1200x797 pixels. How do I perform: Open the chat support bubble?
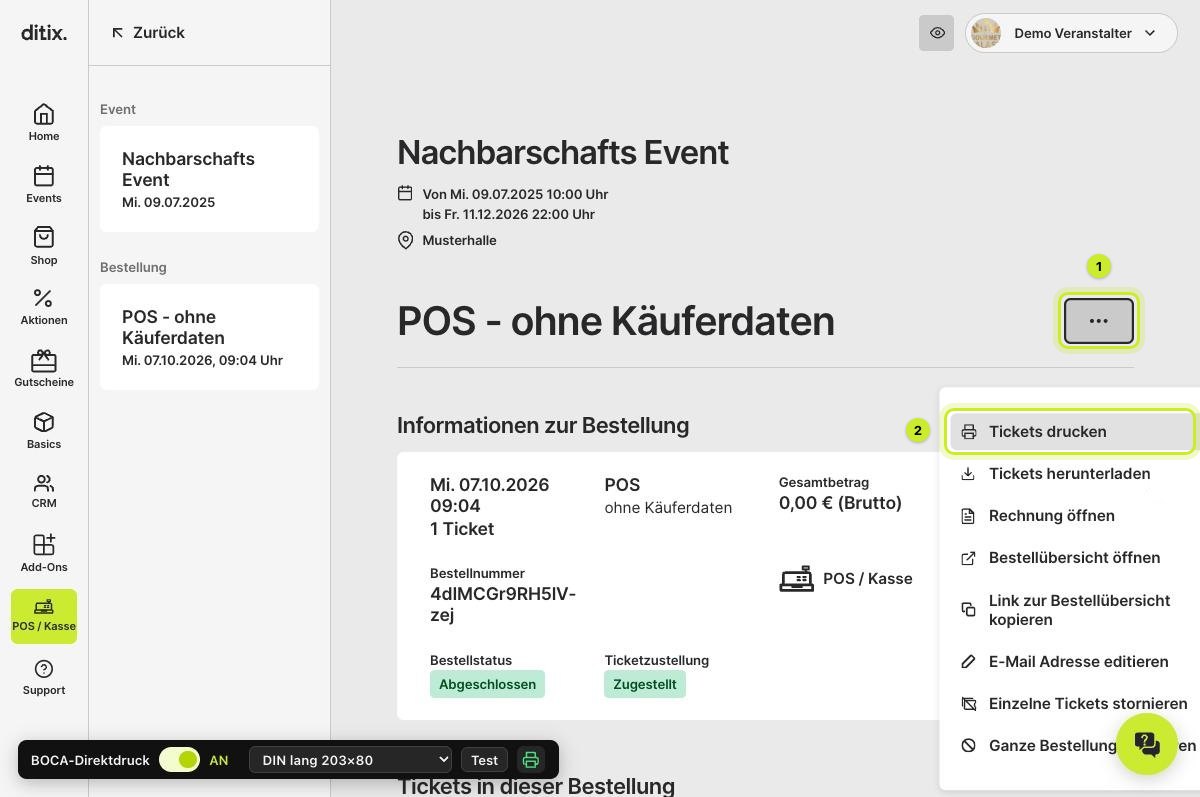(x=1147, y=744)
